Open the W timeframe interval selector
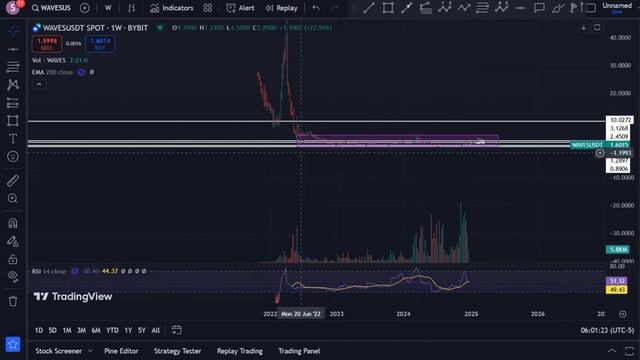 click(108, 8)
